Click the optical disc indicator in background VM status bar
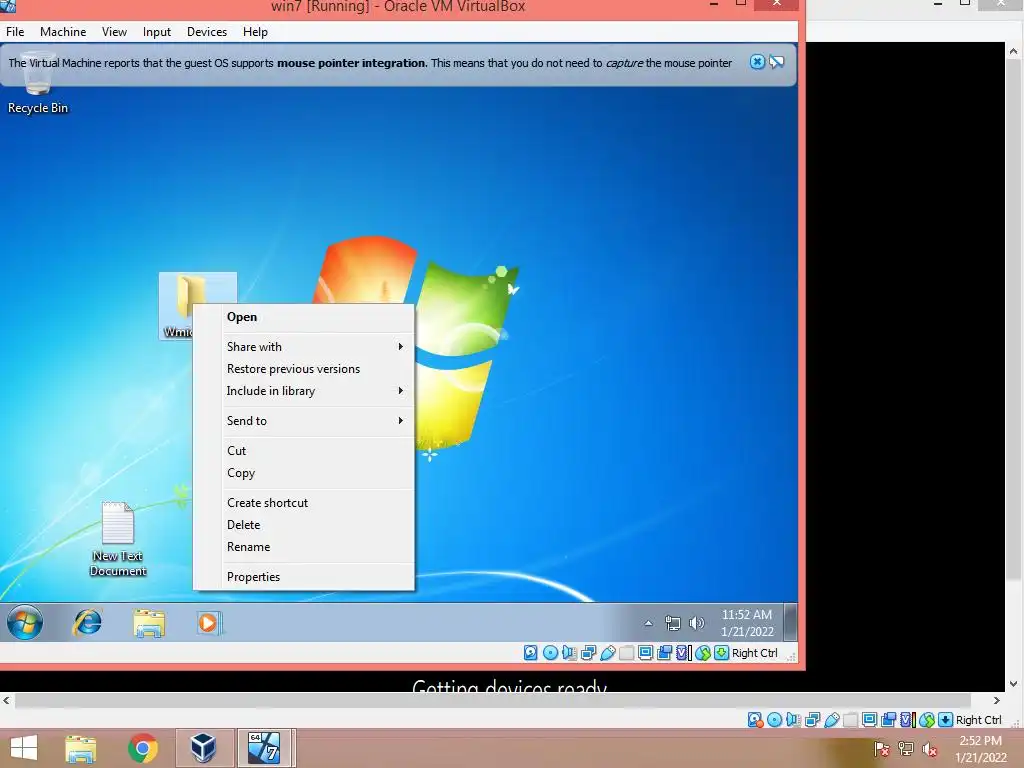The image size is (1024, 768). [x=775, y=720]
